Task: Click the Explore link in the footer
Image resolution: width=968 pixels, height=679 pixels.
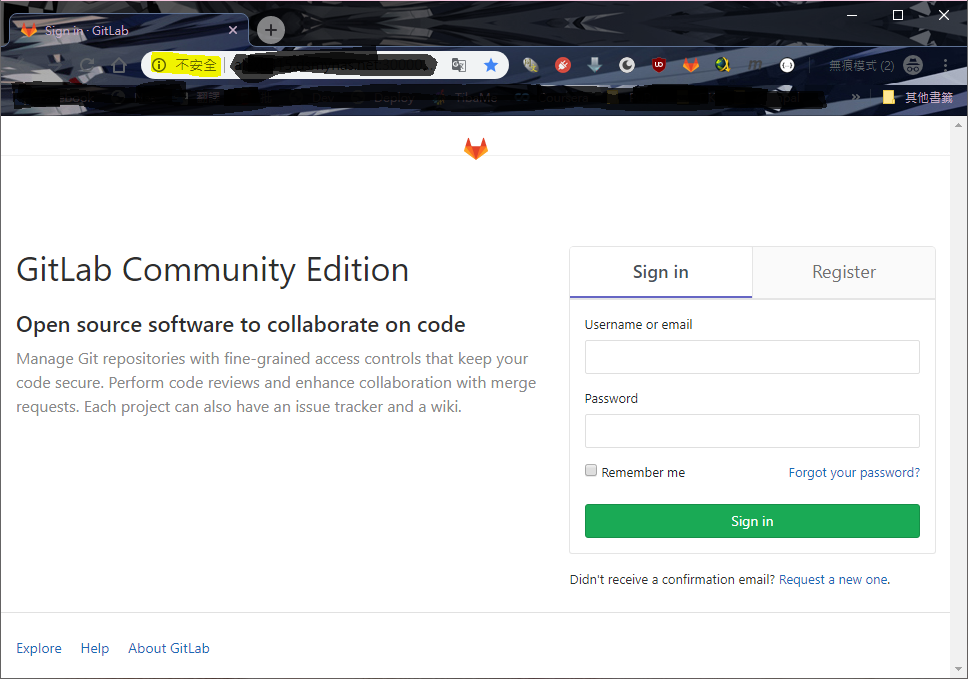Action: 38,648
